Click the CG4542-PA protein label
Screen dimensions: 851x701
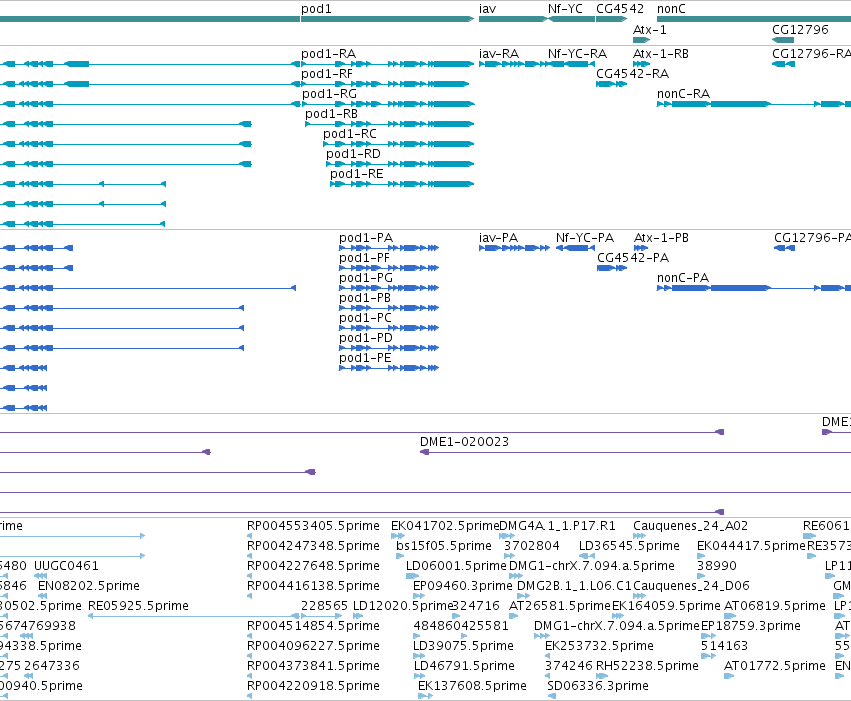(x=633, y=258)
